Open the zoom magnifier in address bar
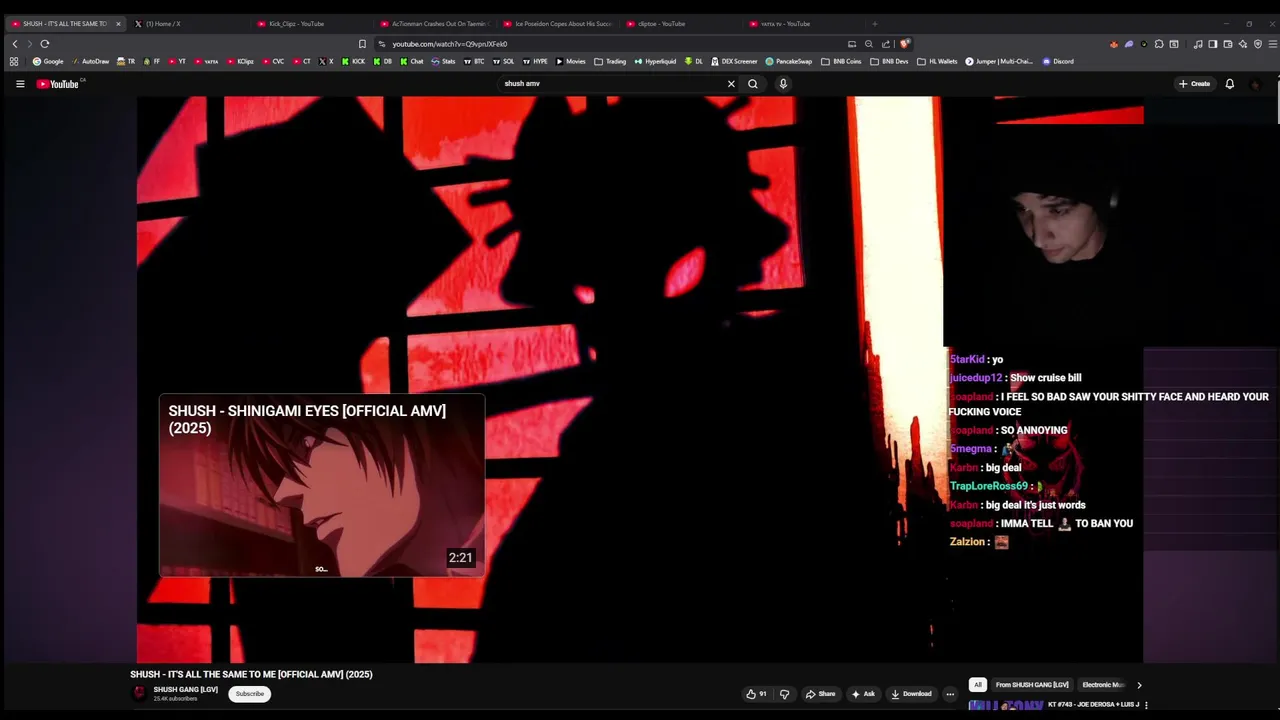1280x720 pixels. pos(868,44)
